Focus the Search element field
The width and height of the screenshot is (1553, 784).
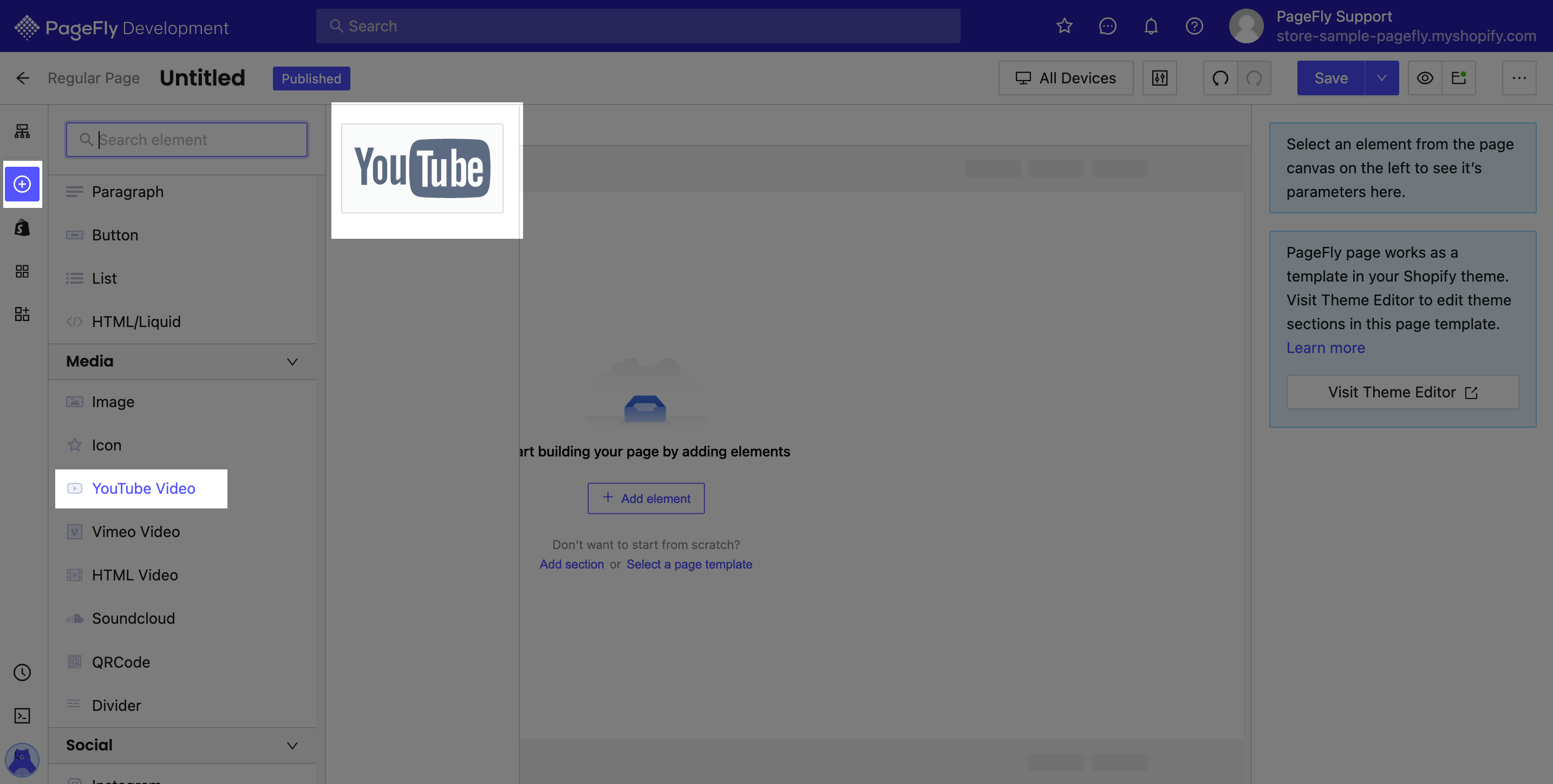[x=187, y=140]
